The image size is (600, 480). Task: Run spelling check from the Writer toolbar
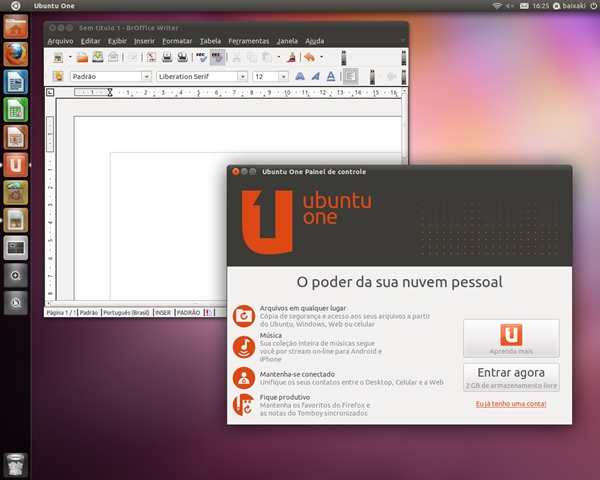201,57
